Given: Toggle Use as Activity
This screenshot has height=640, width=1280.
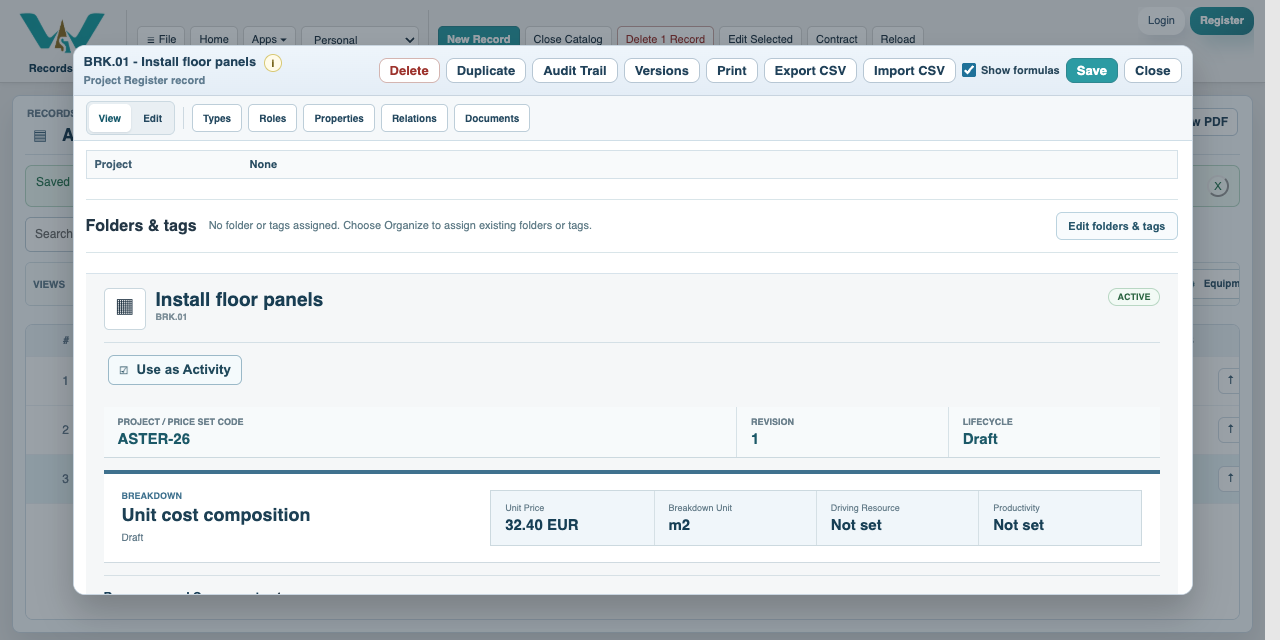Looking at the screenshot, I should click(x=175, y=370).
